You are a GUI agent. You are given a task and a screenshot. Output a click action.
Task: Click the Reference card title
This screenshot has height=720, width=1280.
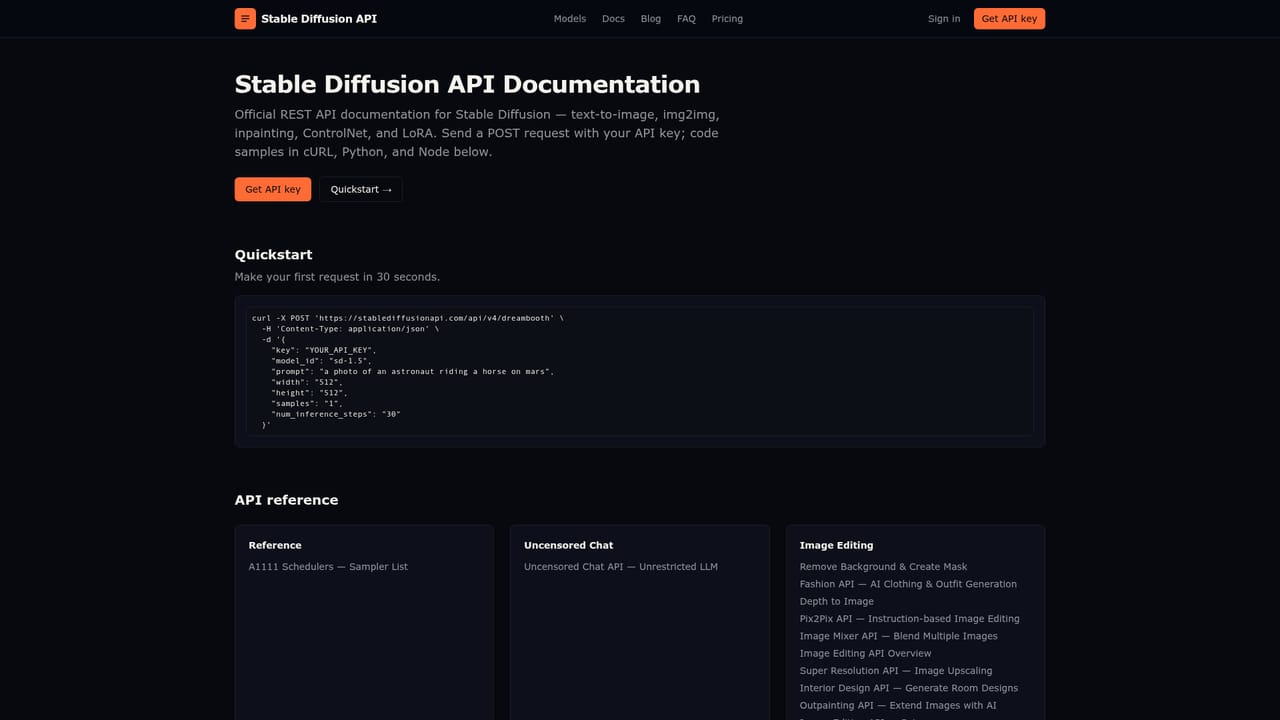[x=275, y=545]
